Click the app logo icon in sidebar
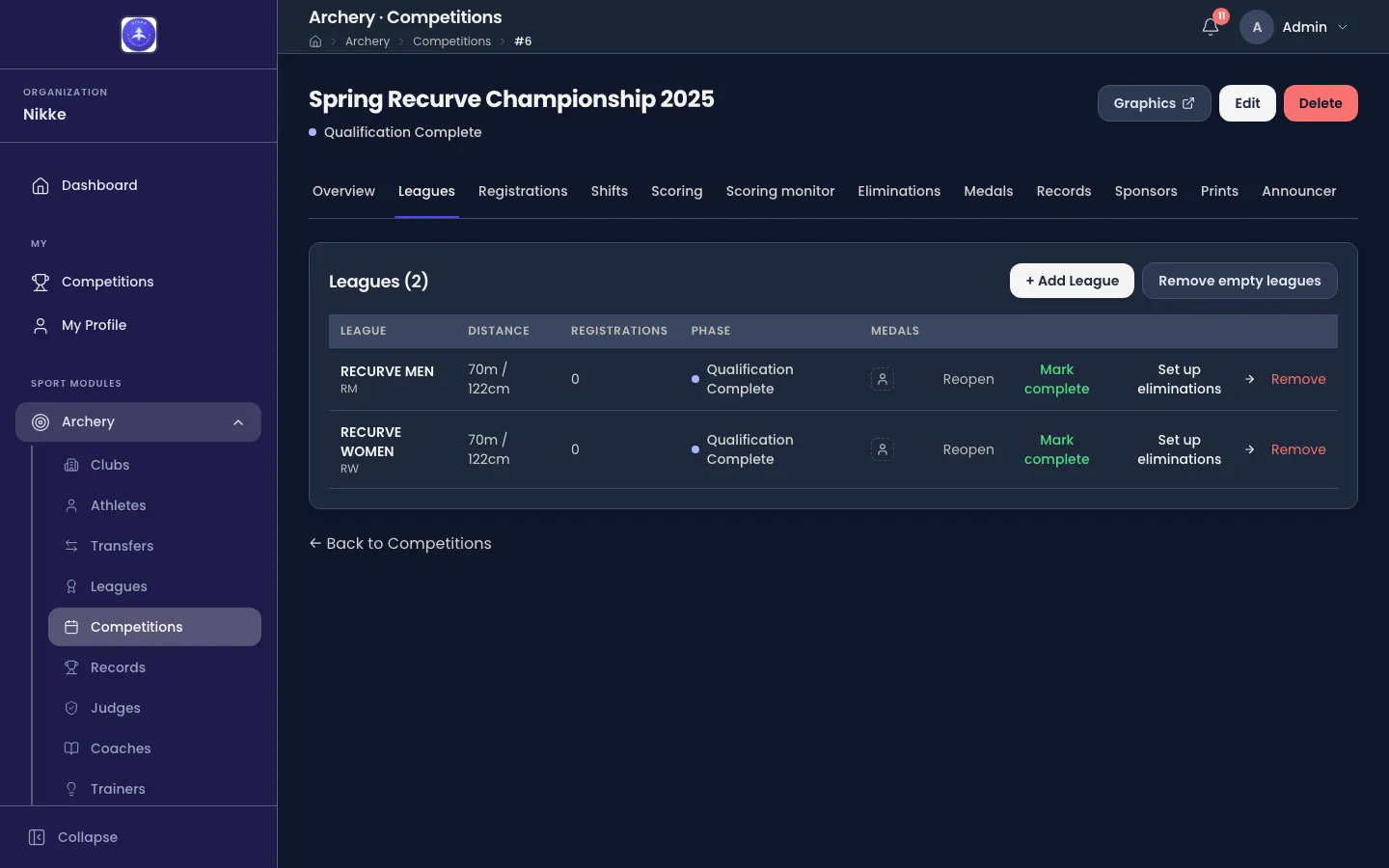Image resolution: width=1389 pixels, height=868 pixels. click(x=139, y=35)
